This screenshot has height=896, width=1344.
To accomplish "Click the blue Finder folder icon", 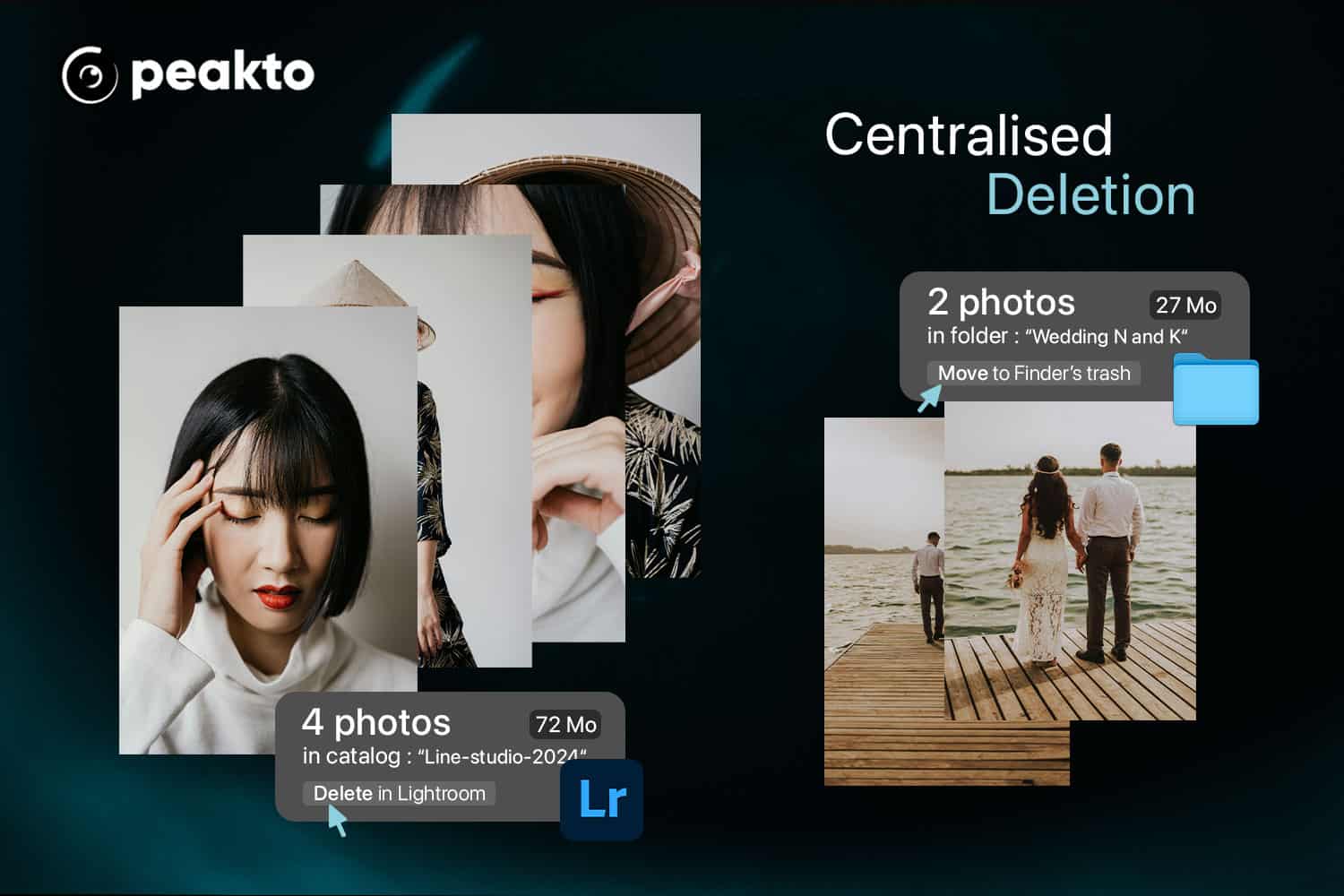I will [1216, 389].
